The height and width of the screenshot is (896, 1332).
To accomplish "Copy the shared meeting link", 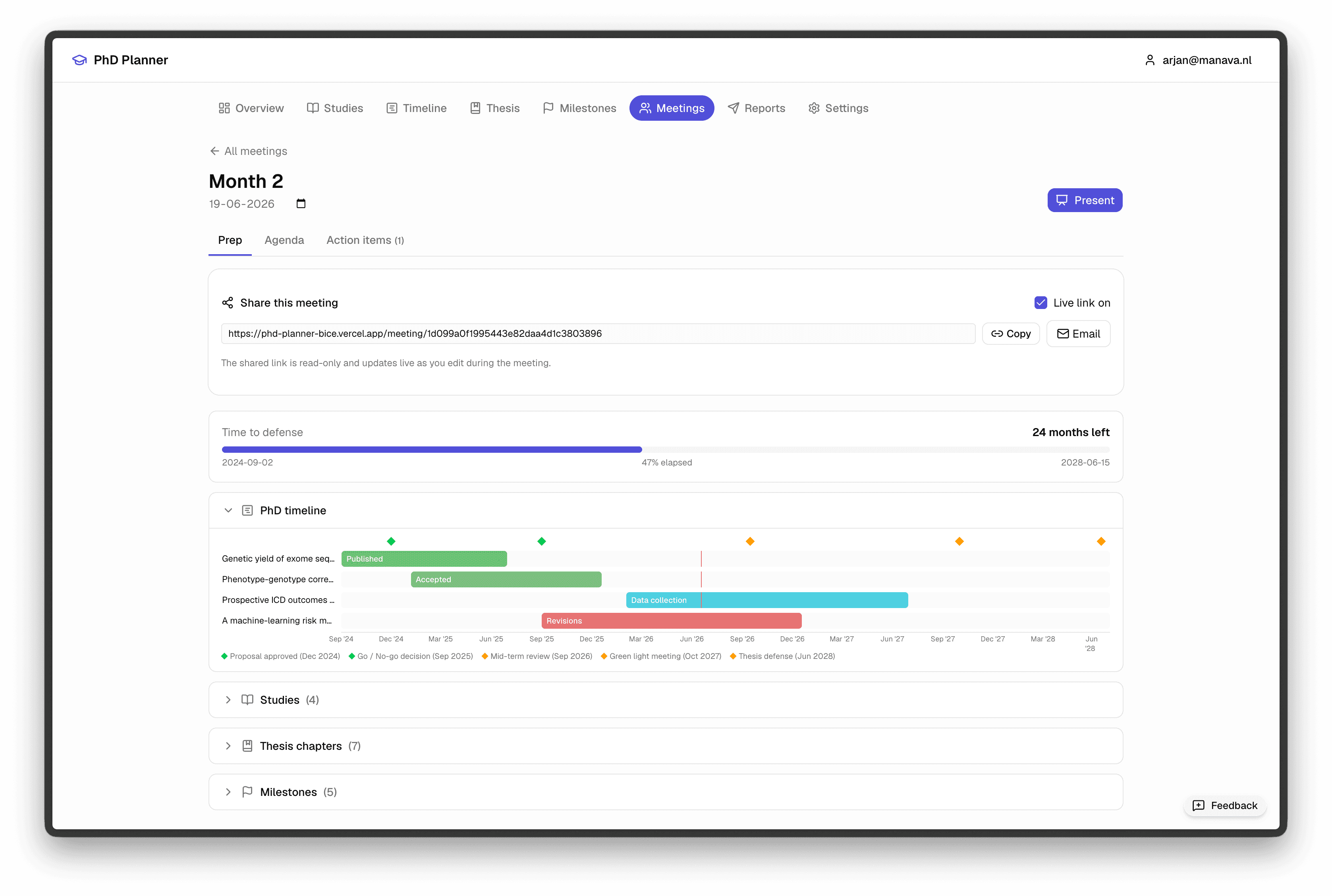I will click(x=1010, y=334).
